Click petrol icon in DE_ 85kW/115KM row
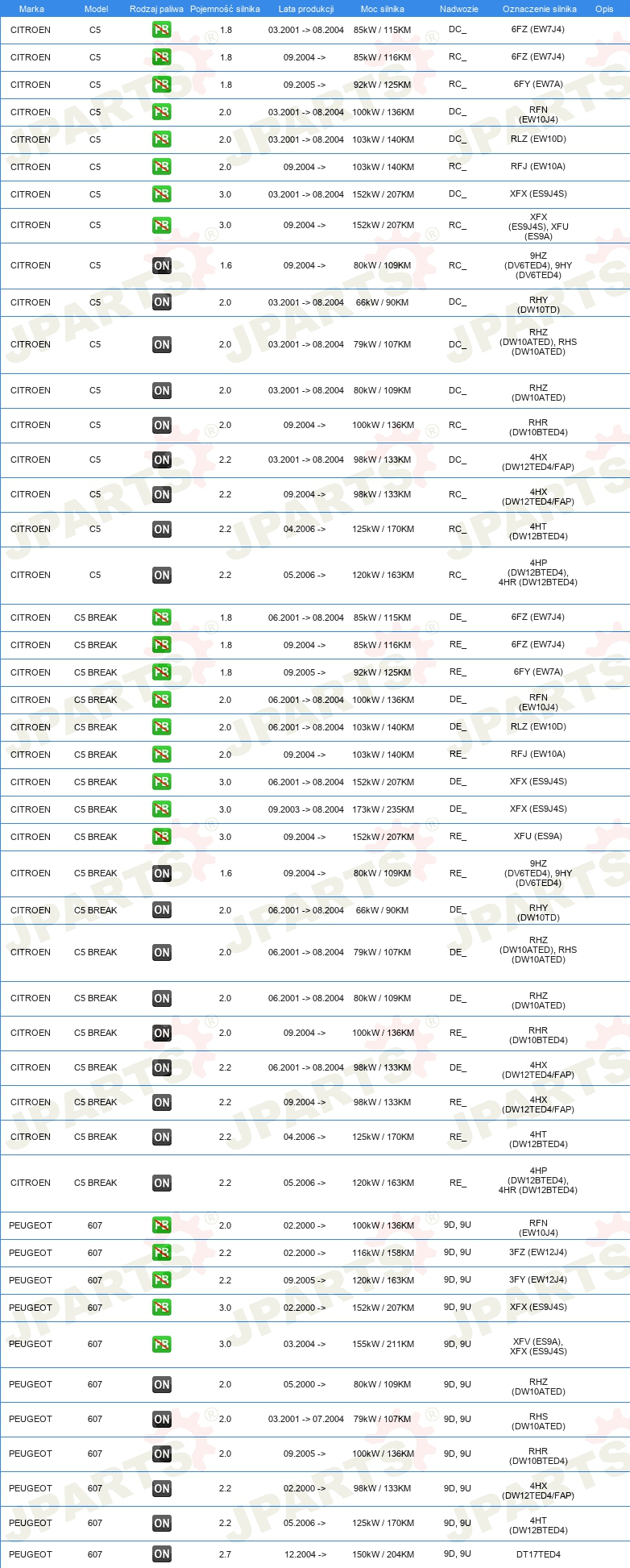The image size is (630, 1568). pos(161,618)
